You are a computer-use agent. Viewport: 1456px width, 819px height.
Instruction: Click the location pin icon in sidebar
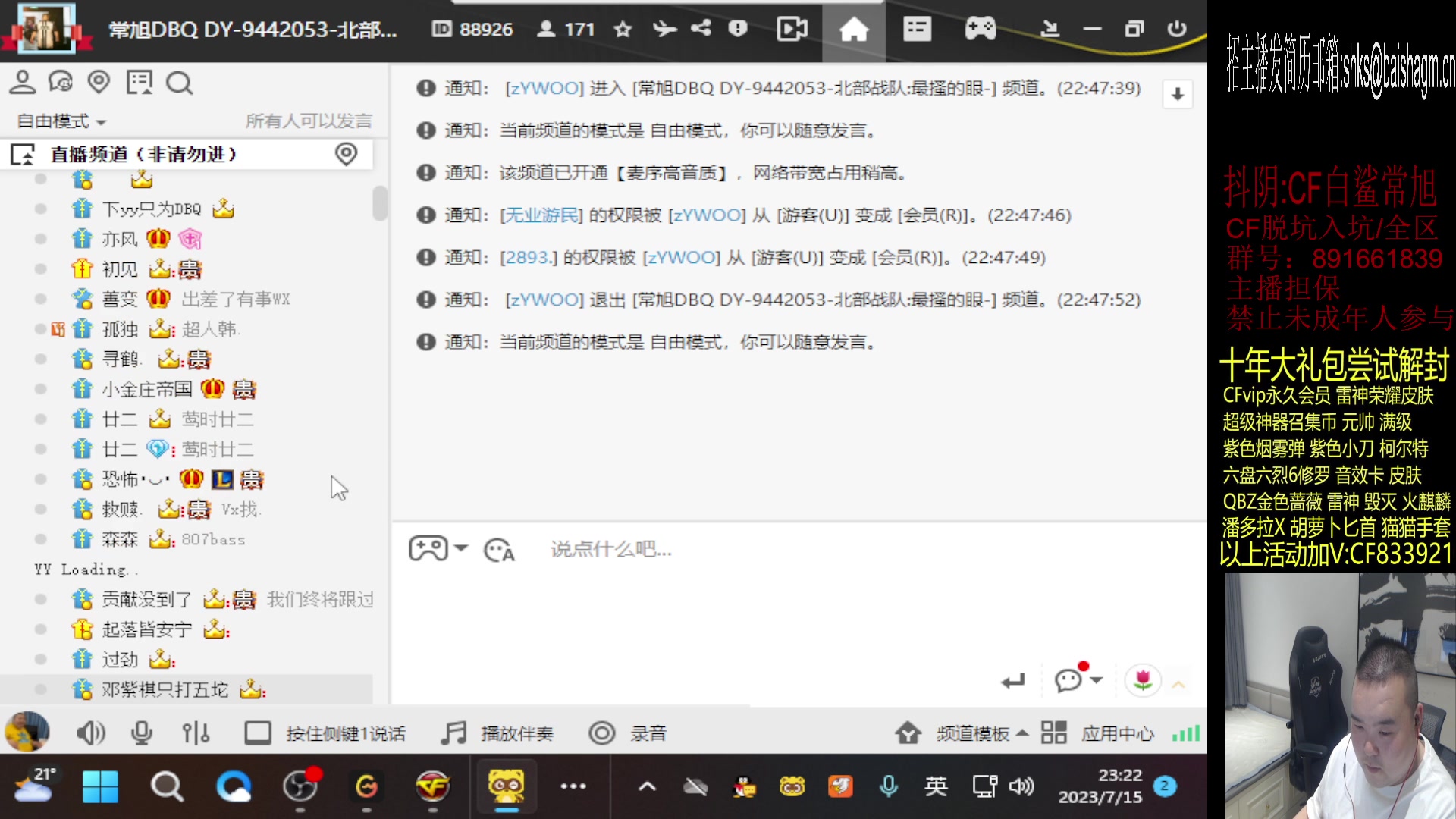click(99, 82)
